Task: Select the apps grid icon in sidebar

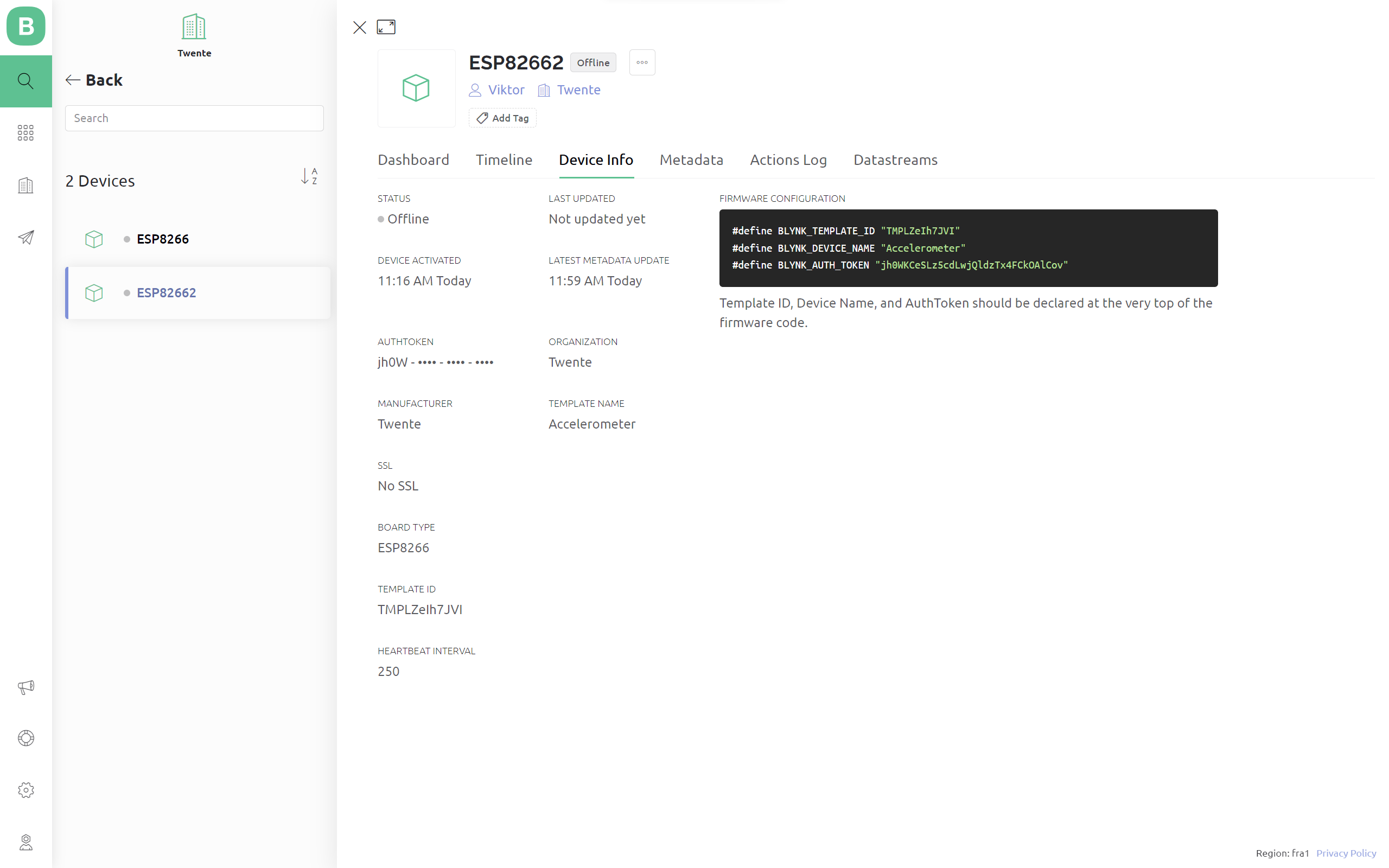Action: (x=26, y=132)
